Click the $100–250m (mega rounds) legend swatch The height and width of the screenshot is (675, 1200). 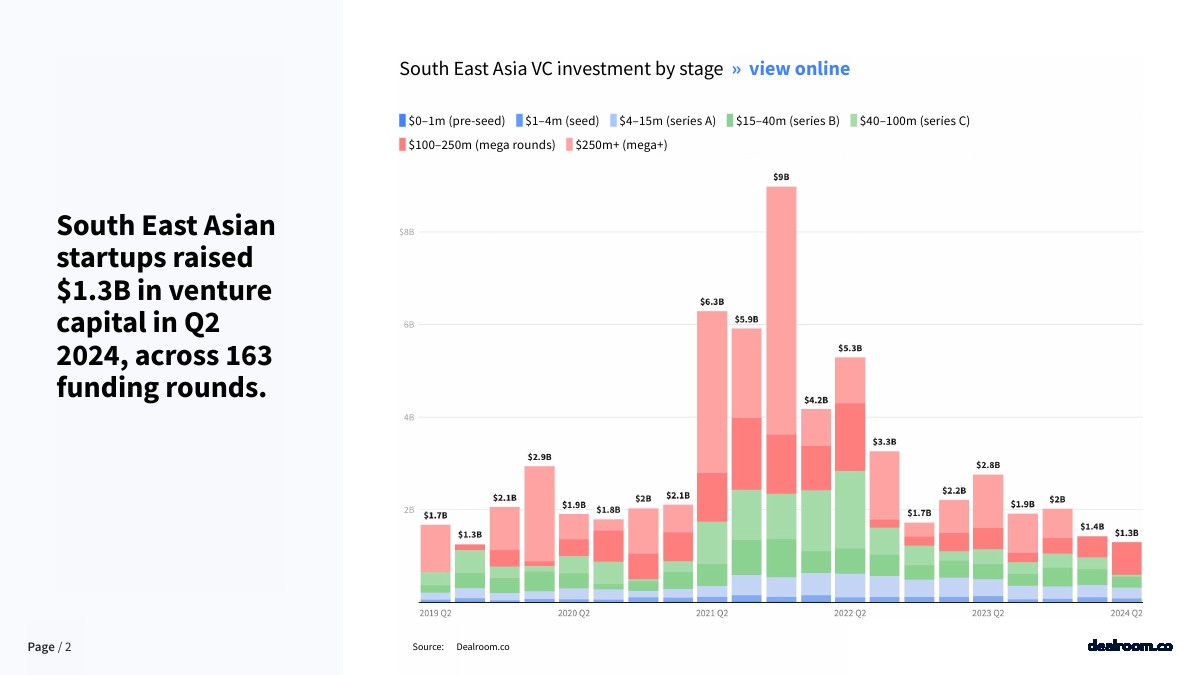[x=403, y=145]
